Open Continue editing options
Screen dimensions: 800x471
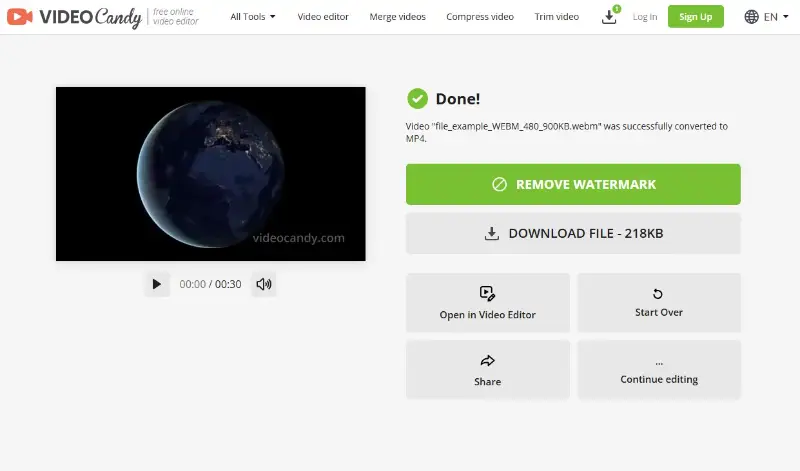click(658, 370)
